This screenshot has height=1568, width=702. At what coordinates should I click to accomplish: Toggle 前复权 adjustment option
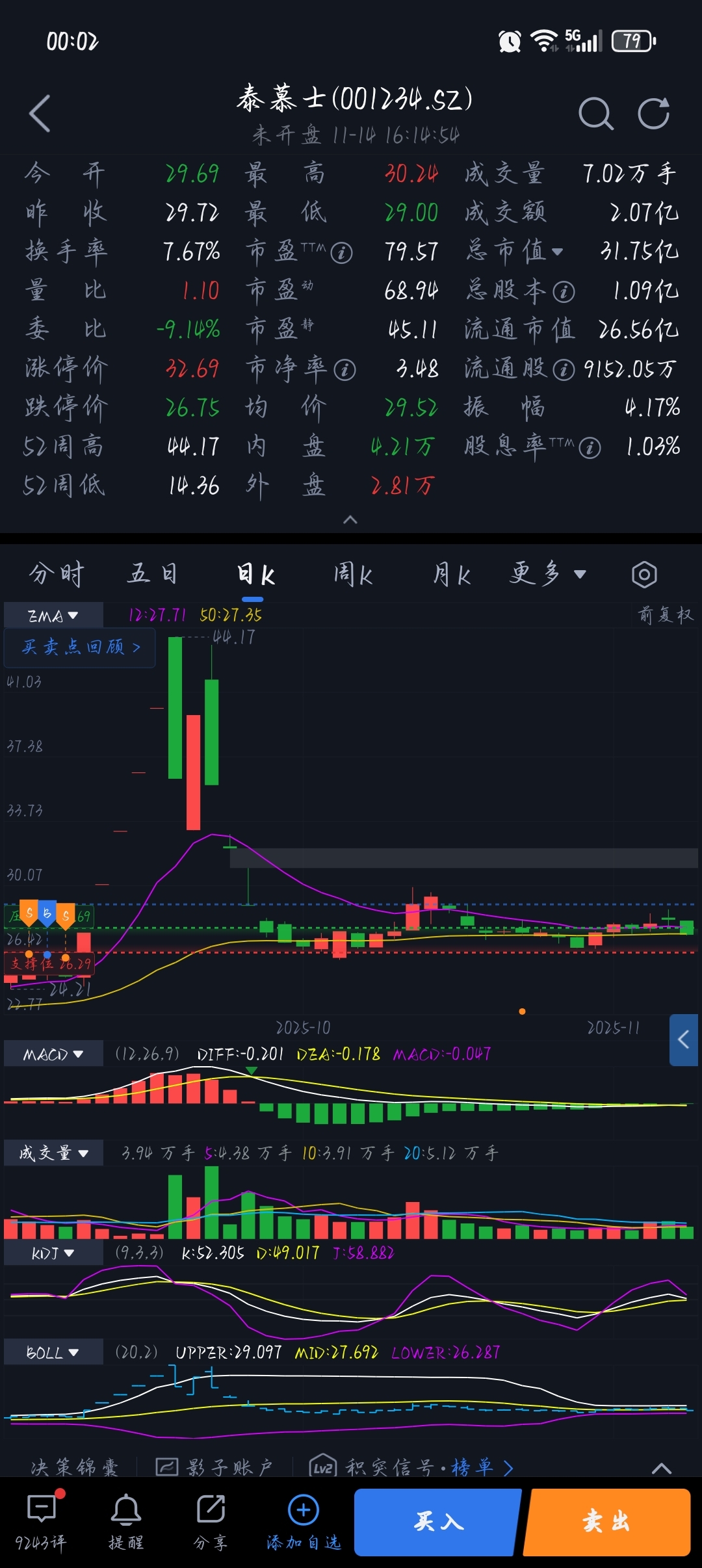(666, 615)
